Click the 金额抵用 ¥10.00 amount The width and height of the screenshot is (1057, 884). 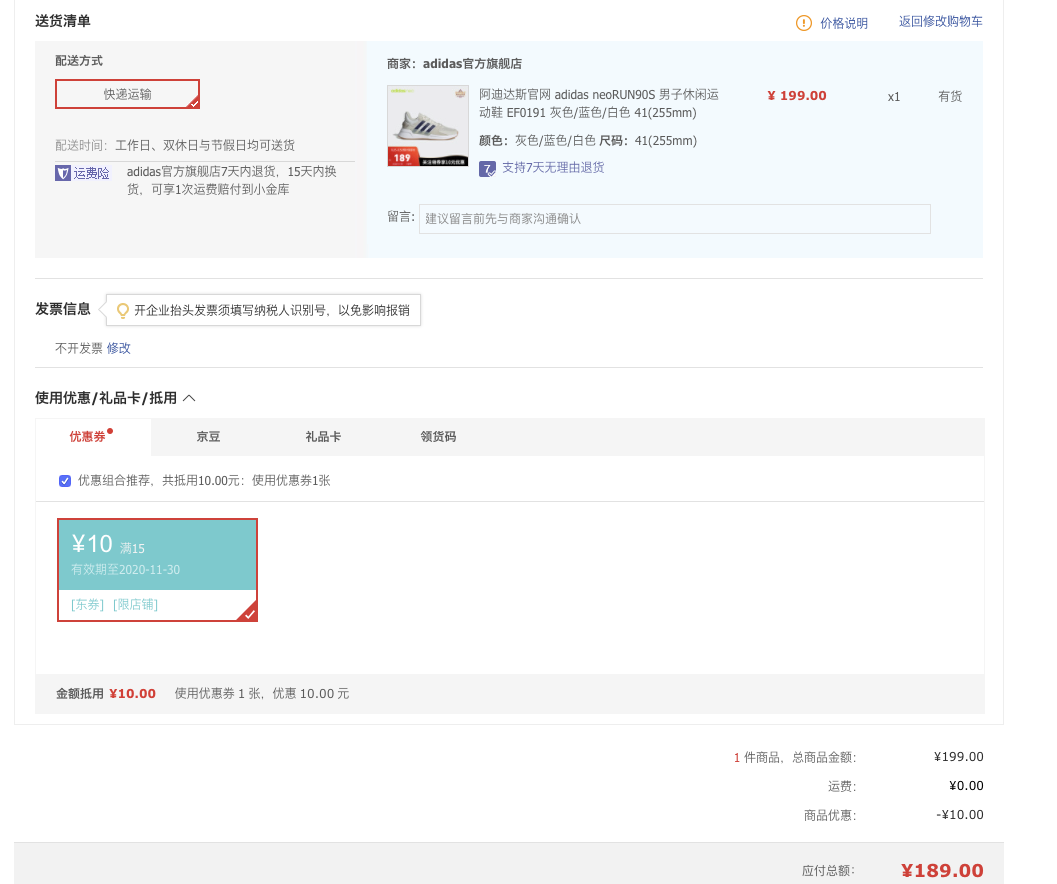pos(132,694)
